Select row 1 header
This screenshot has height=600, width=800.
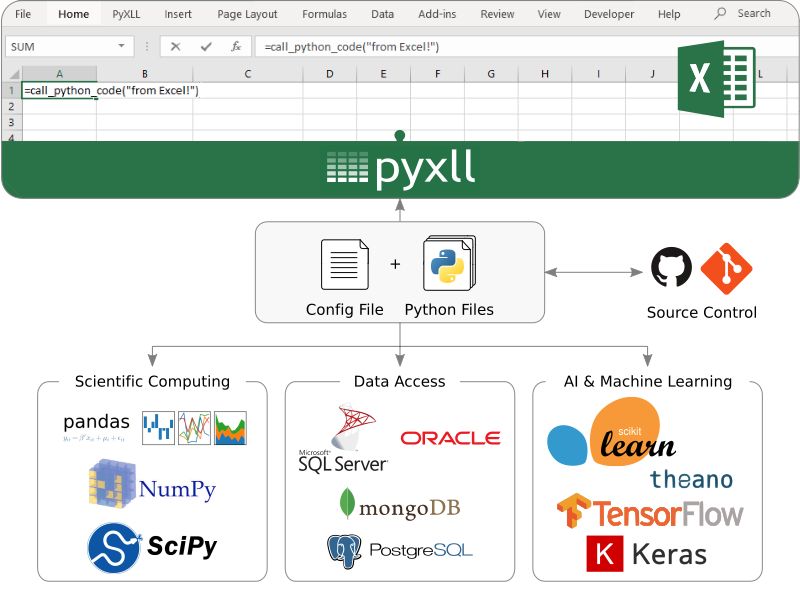(11, 90)
